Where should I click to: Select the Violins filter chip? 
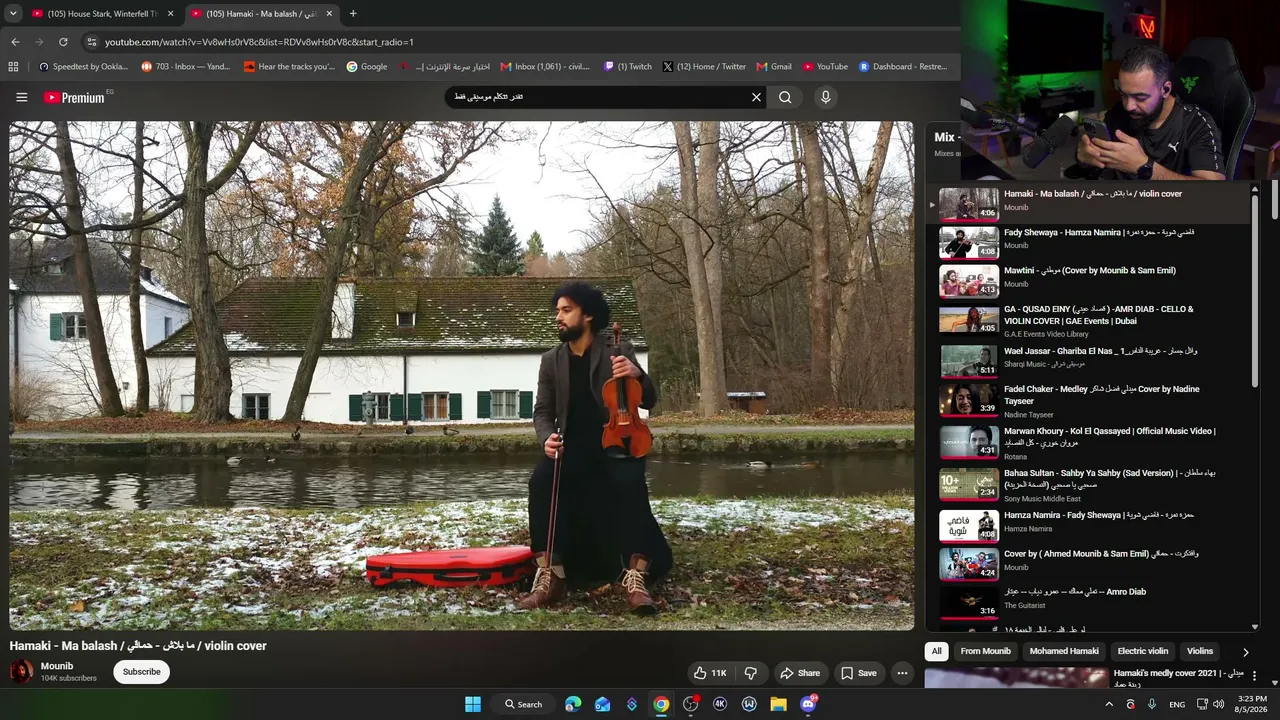1200,651
